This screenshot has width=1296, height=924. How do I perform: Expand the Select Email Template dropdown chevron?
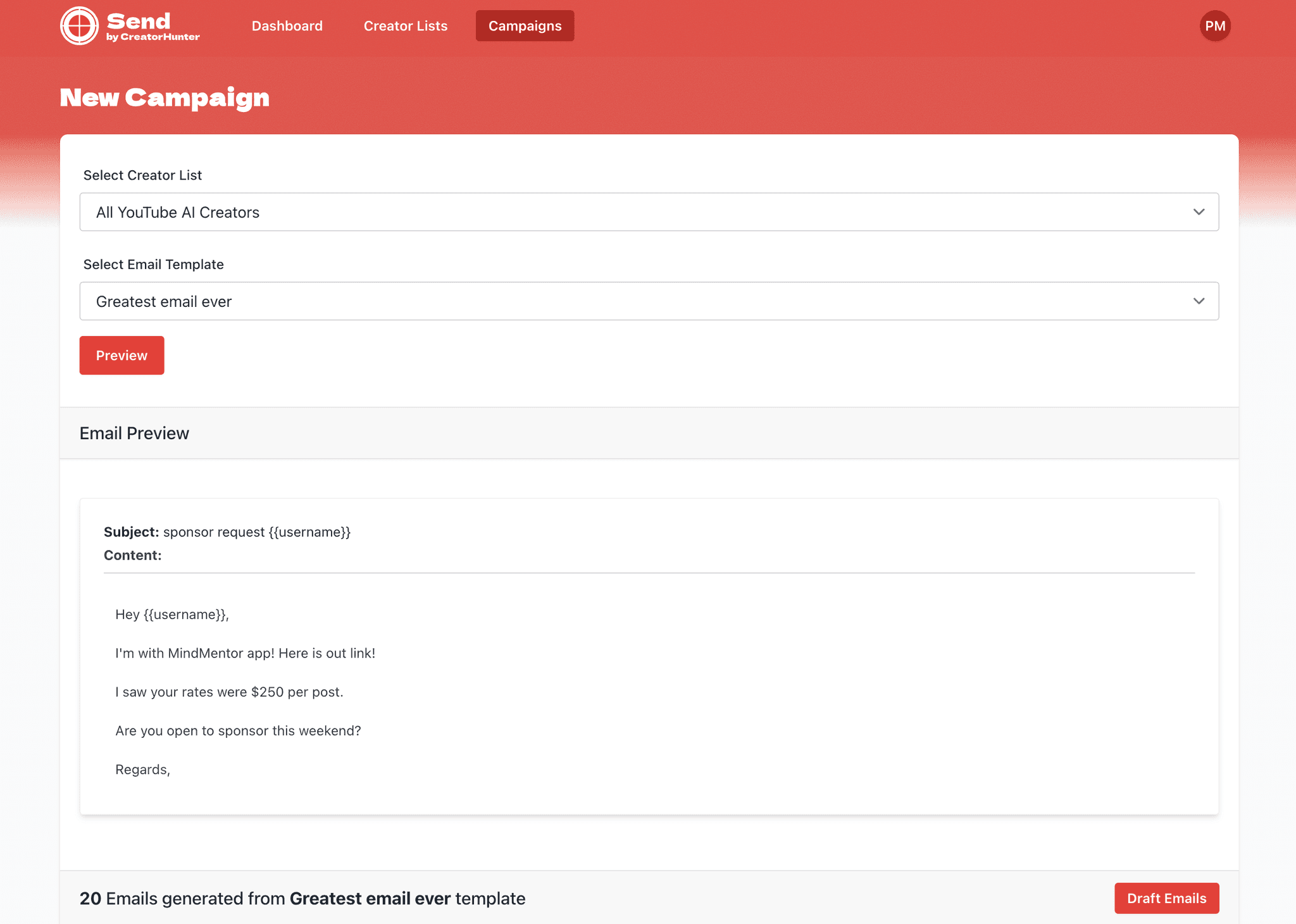pos(1199,301)
